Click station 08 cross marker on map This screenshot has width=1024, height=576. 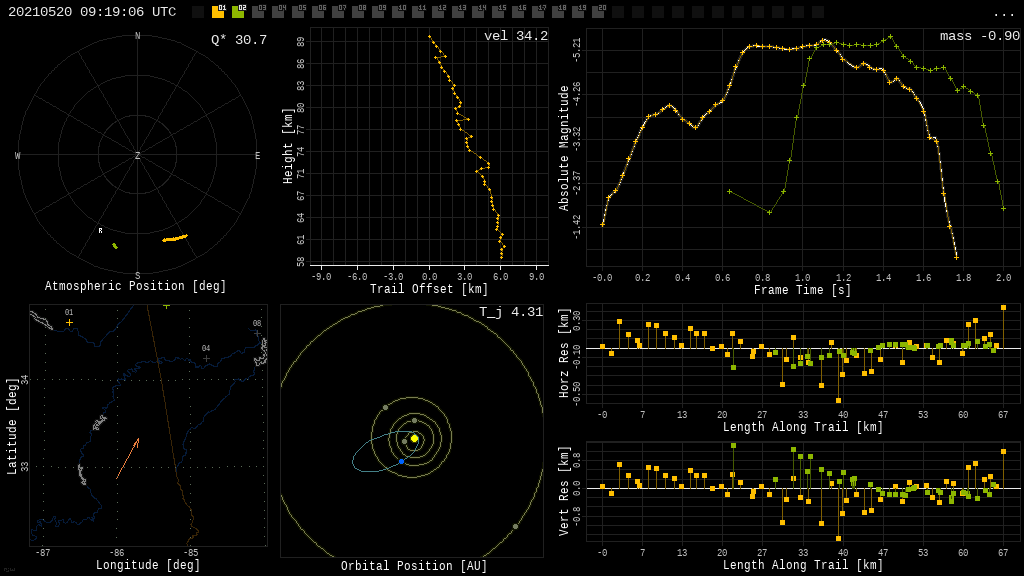coord(257,333)
